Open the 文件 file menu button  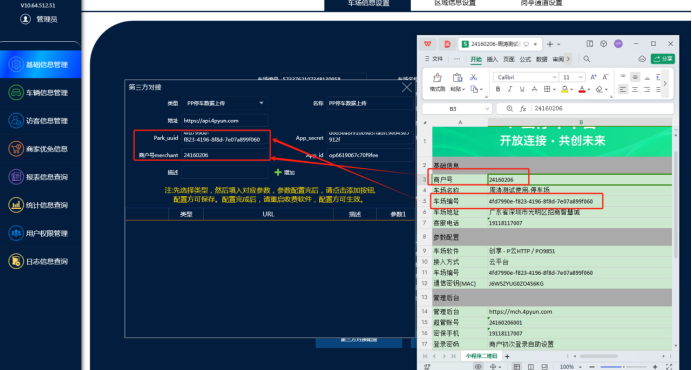(434, 59)
